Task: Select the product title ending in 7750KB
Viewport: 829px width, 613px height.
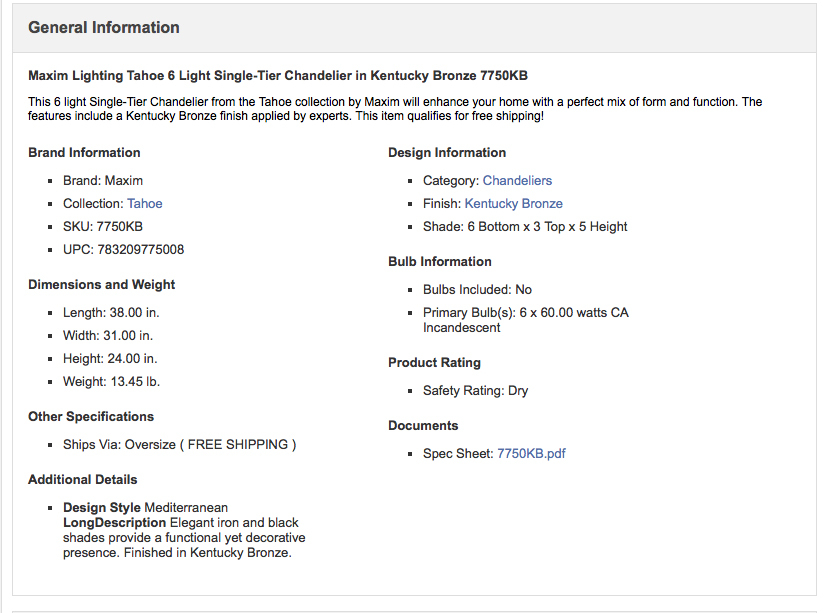Action: tap(278, 76)
